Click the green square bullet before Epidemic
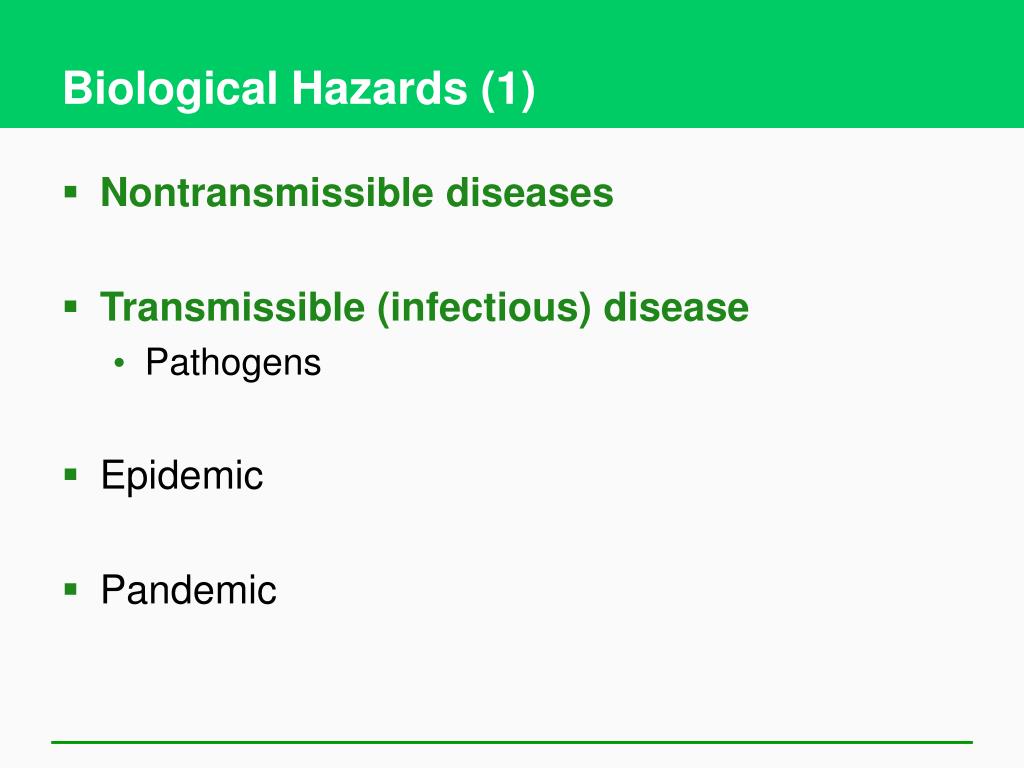 point(71,475)
